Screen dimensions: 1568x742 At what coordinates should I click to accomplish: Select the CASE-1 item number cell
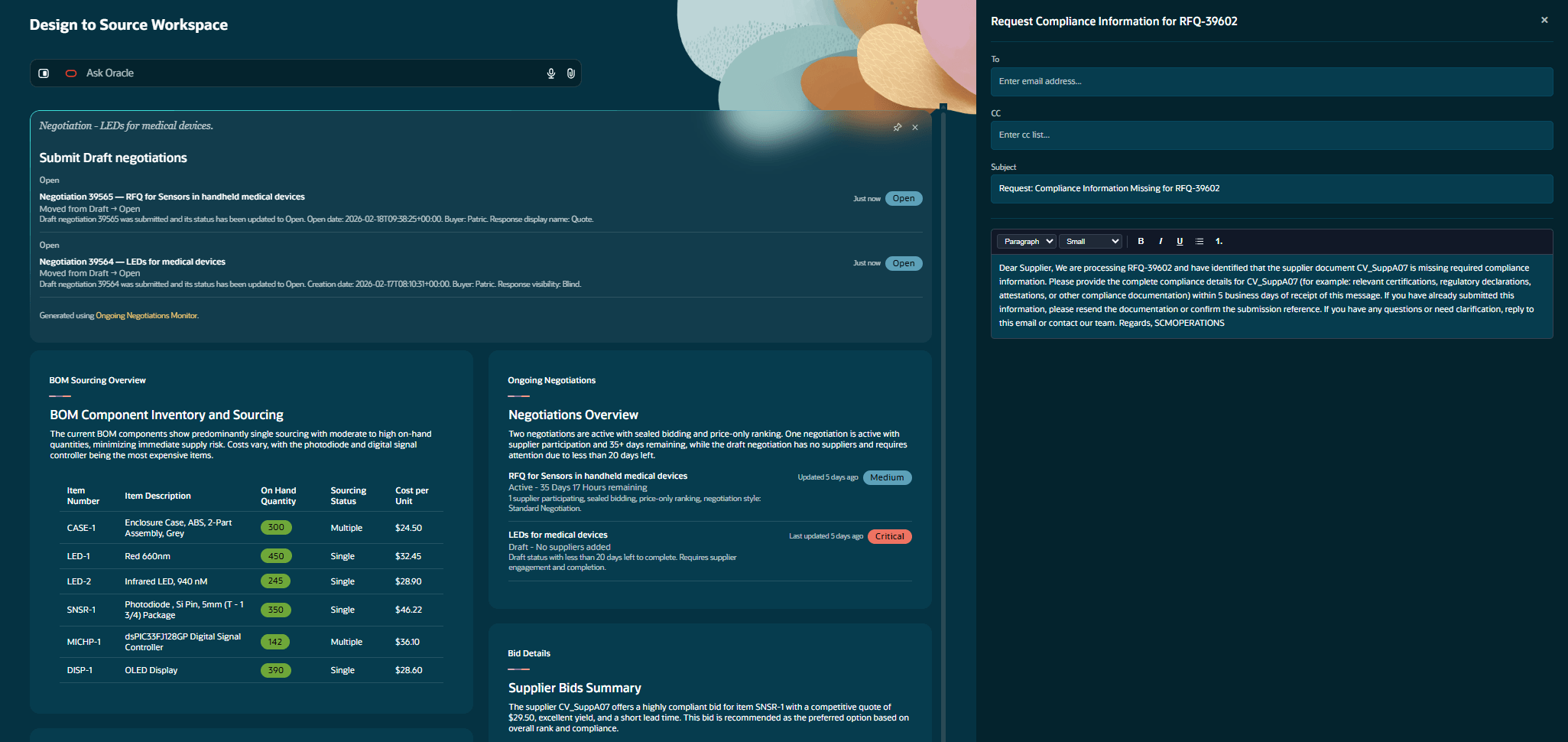click(81, 528)
